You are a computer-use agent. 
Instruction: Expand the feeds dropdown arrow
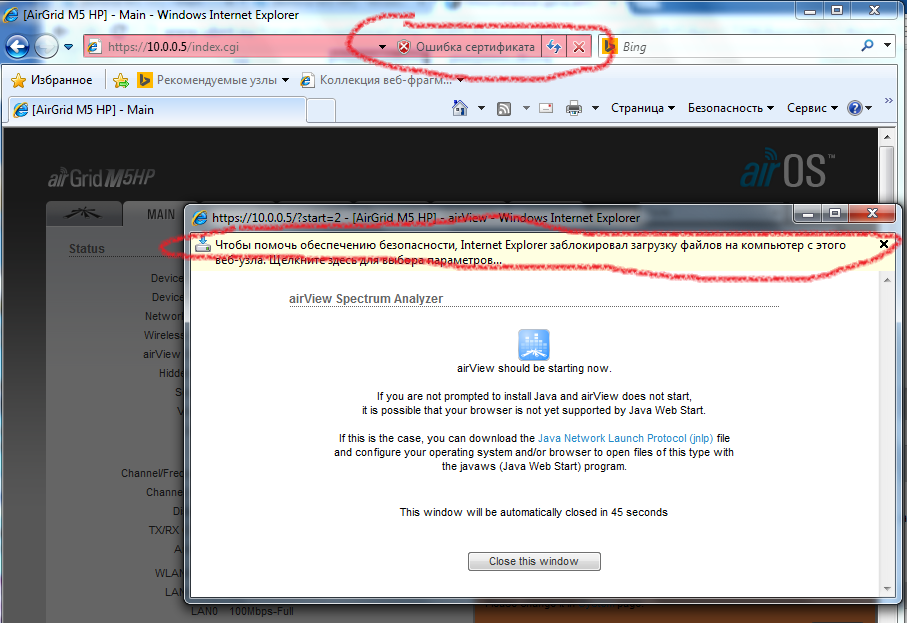coord(526,108)
